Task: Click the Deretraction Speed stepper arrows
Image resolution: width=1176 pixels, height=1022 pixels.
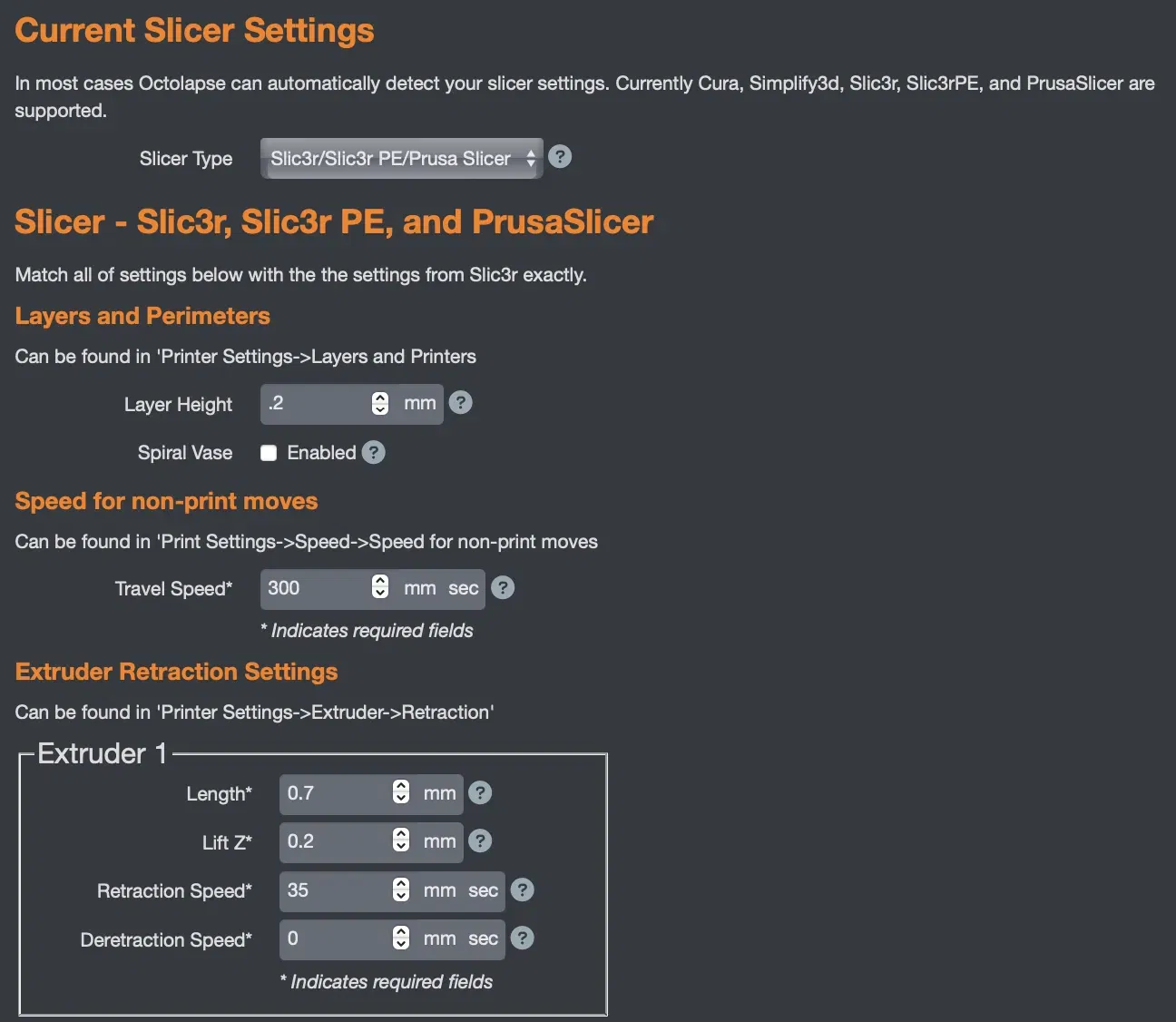Action: (401, 938)
